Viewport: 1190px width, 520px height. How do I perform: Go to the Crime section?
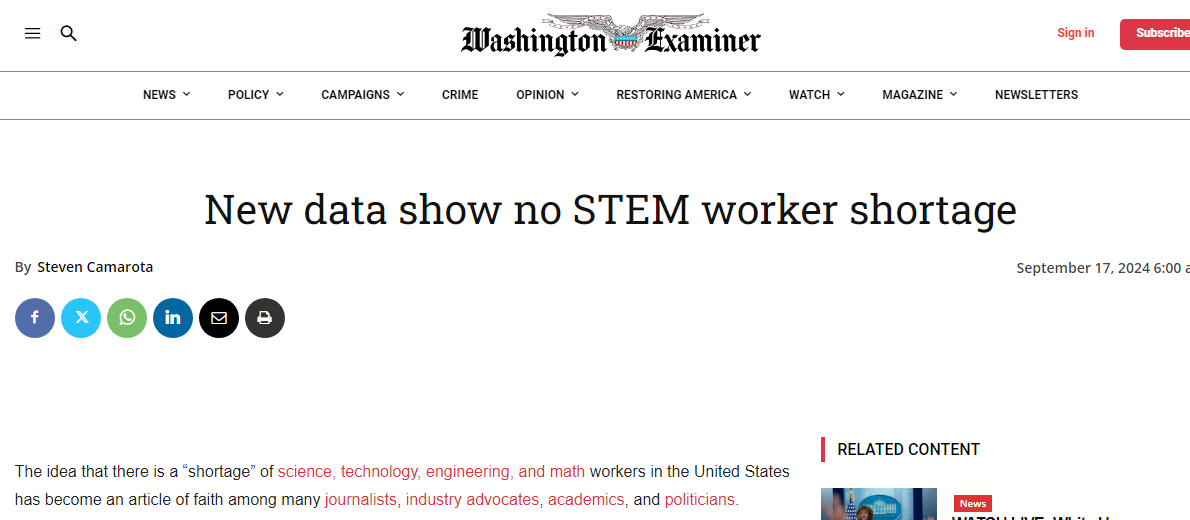tap(460, 95)
